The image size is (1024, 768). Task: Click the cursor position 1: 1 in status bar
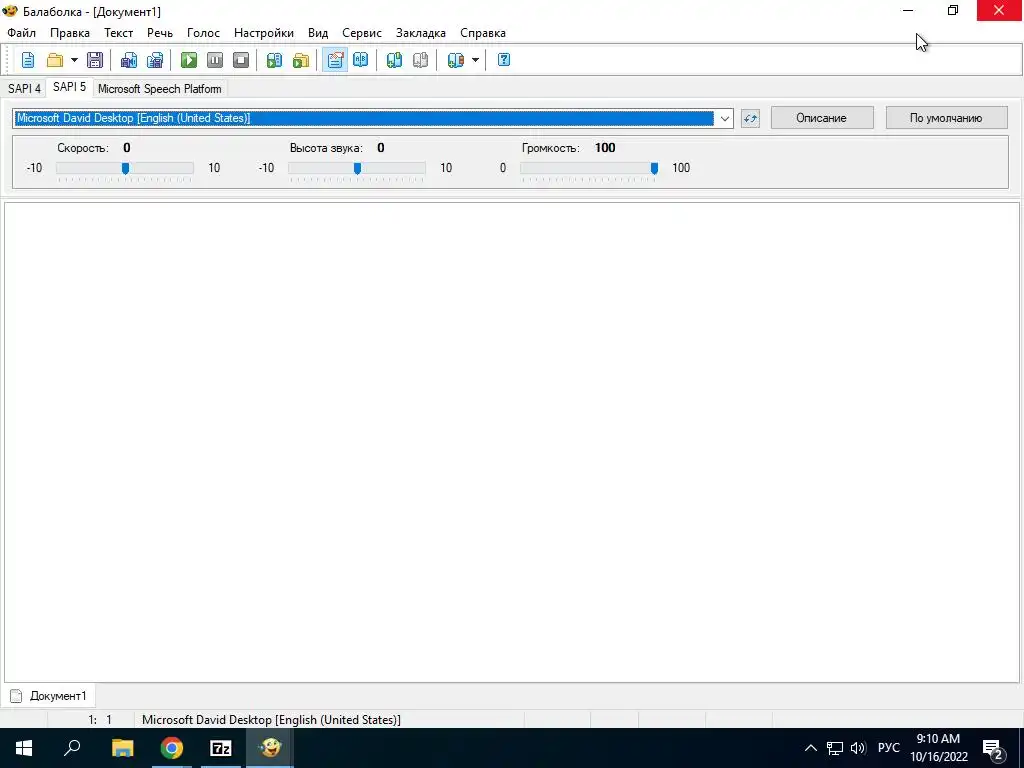[x=100, y=720]
